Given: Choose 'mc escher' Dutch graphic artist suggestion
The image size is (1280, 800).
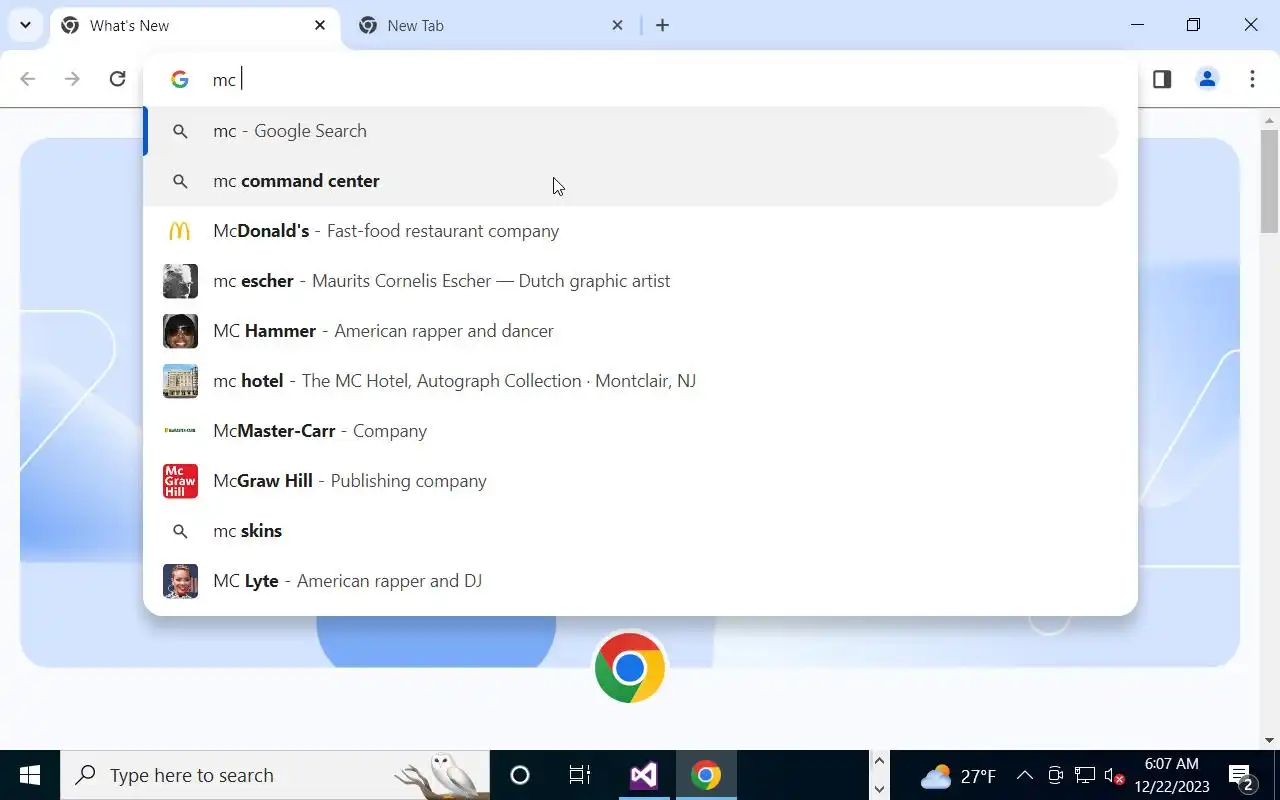Looking at the screenshot, I should pos(631,281).
